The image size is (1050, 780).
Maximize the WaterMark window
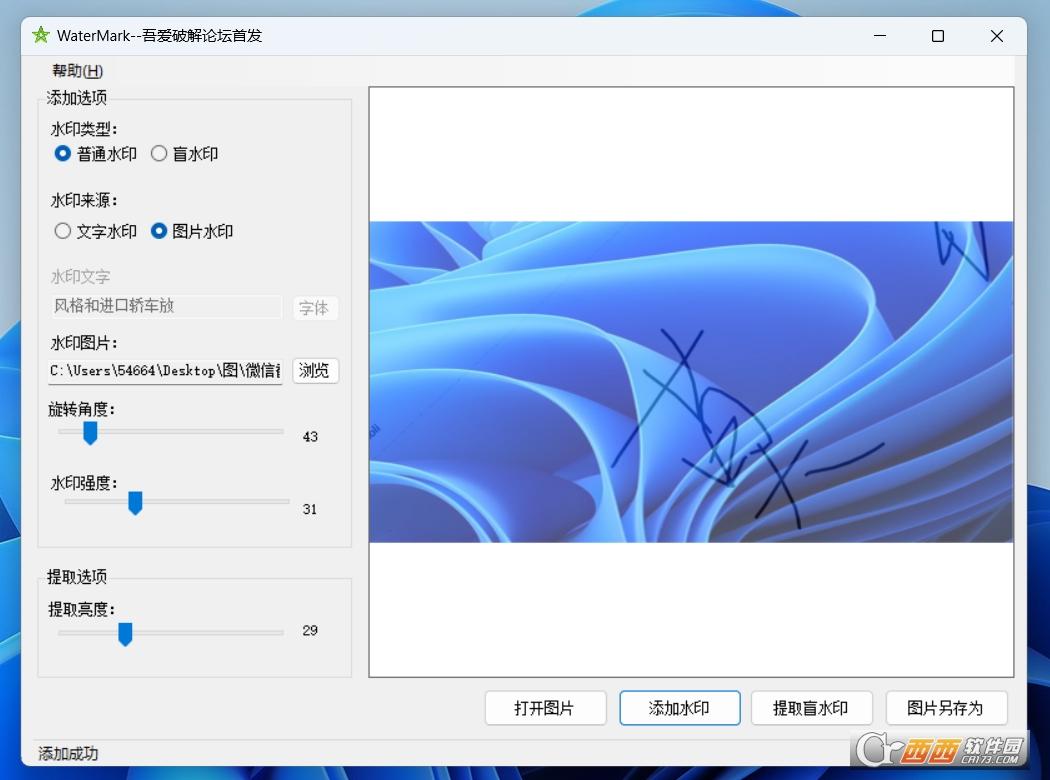coord(938,35)
